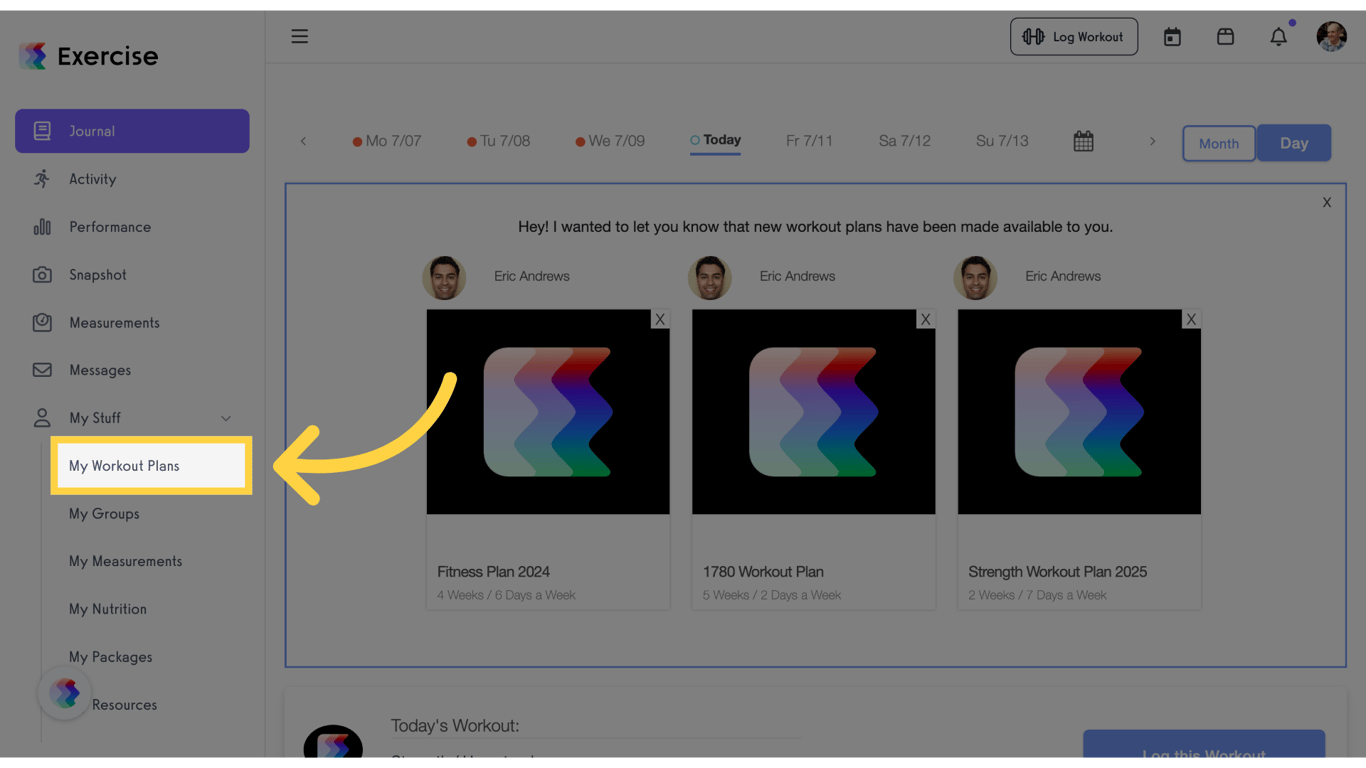Go to previous week arrow

[x=303, y=141]
